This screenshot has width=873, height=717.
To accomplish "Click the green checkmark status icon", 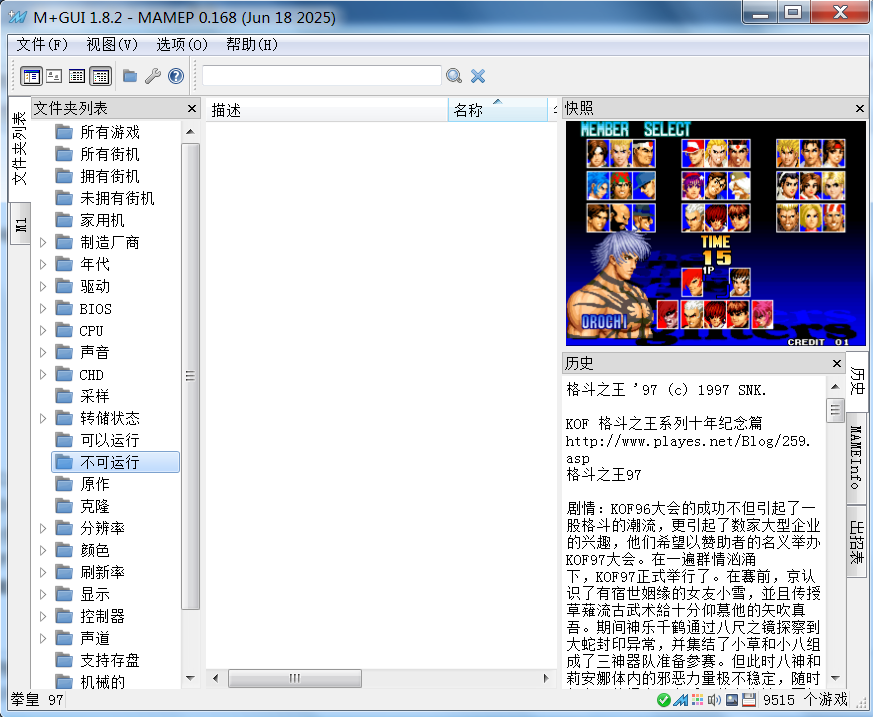I will click(664, 700).
